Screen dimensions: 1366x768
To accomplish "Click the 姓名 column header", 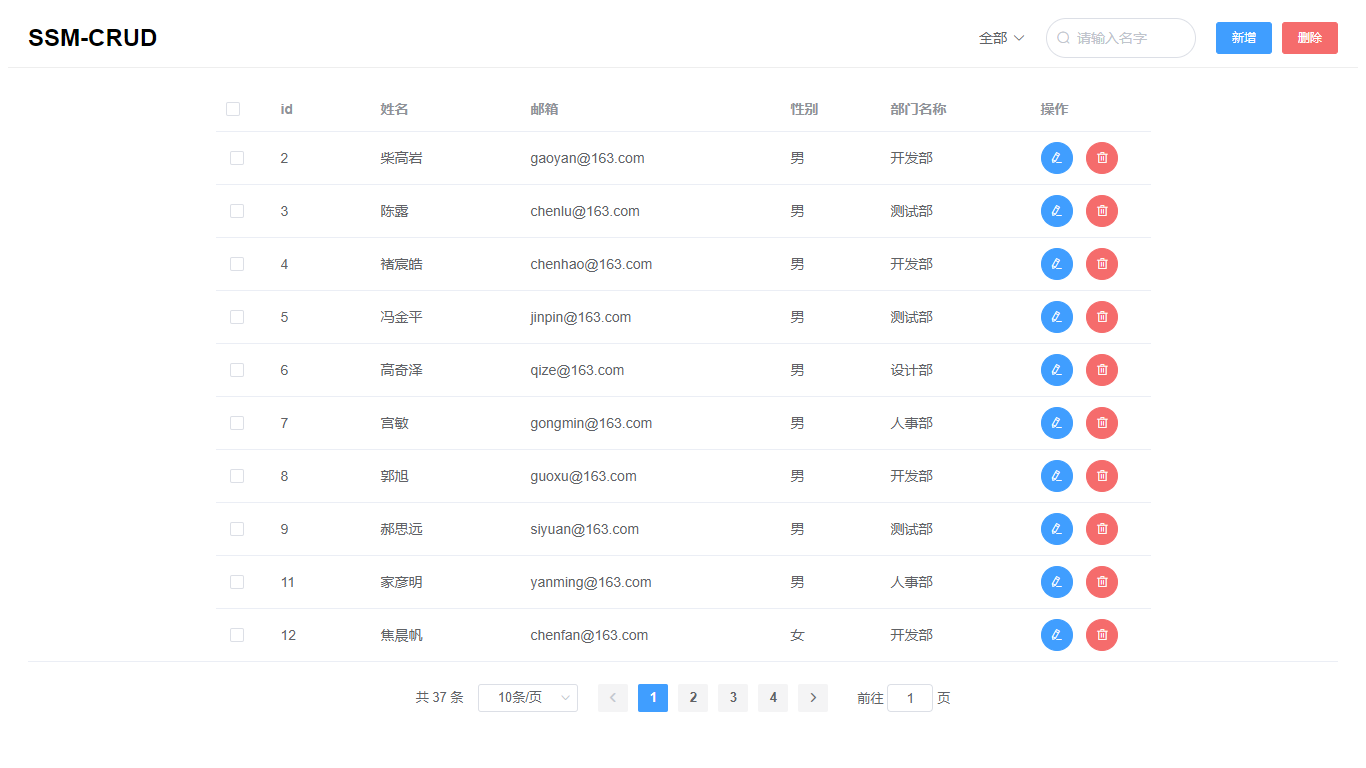I will [x=394, y=109].
